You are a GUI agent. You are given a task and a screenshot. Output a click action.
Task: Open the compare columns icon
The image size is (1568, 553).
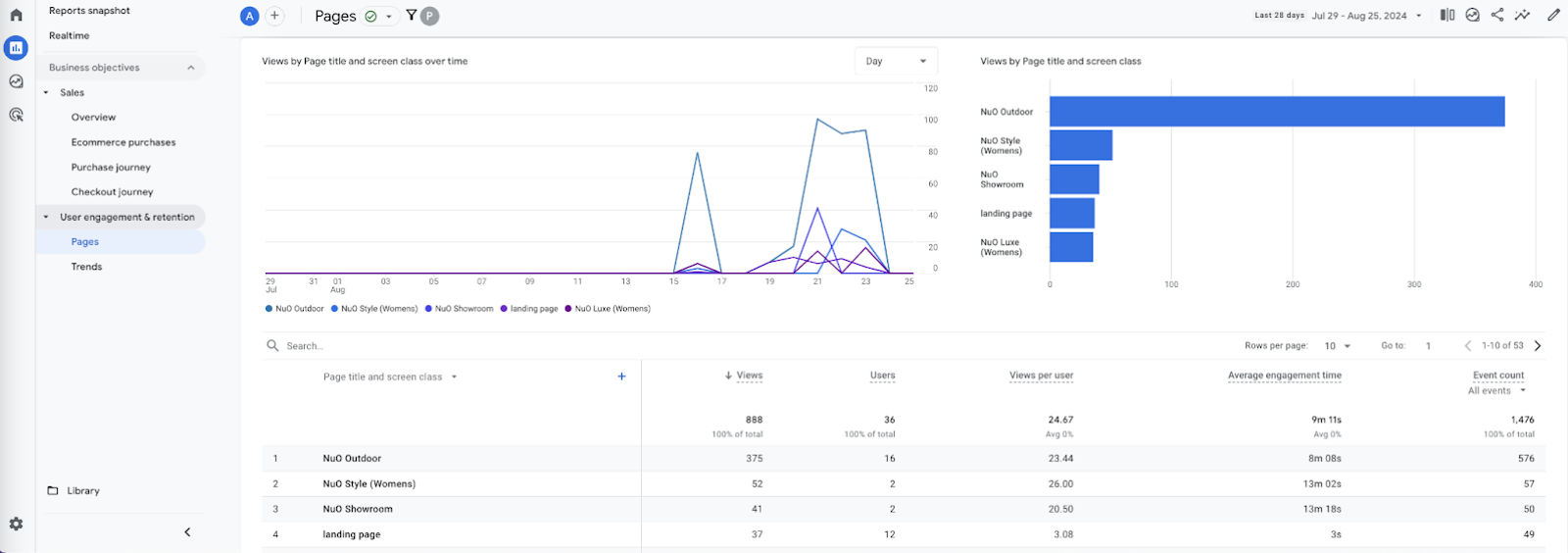point(1447,15)
